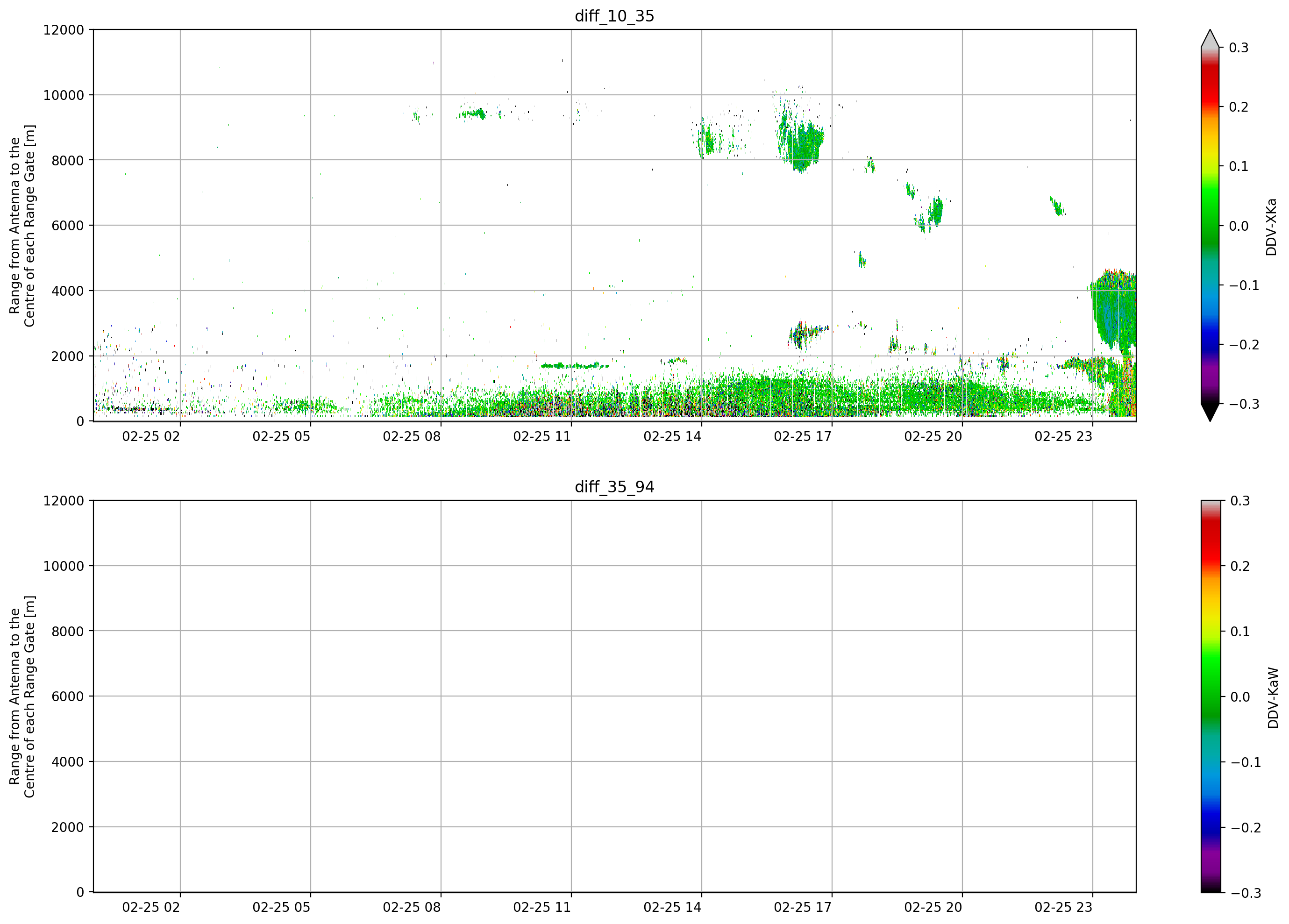
Task: Click the 12000 y-axis label on top plot
Action: point(64,29)
